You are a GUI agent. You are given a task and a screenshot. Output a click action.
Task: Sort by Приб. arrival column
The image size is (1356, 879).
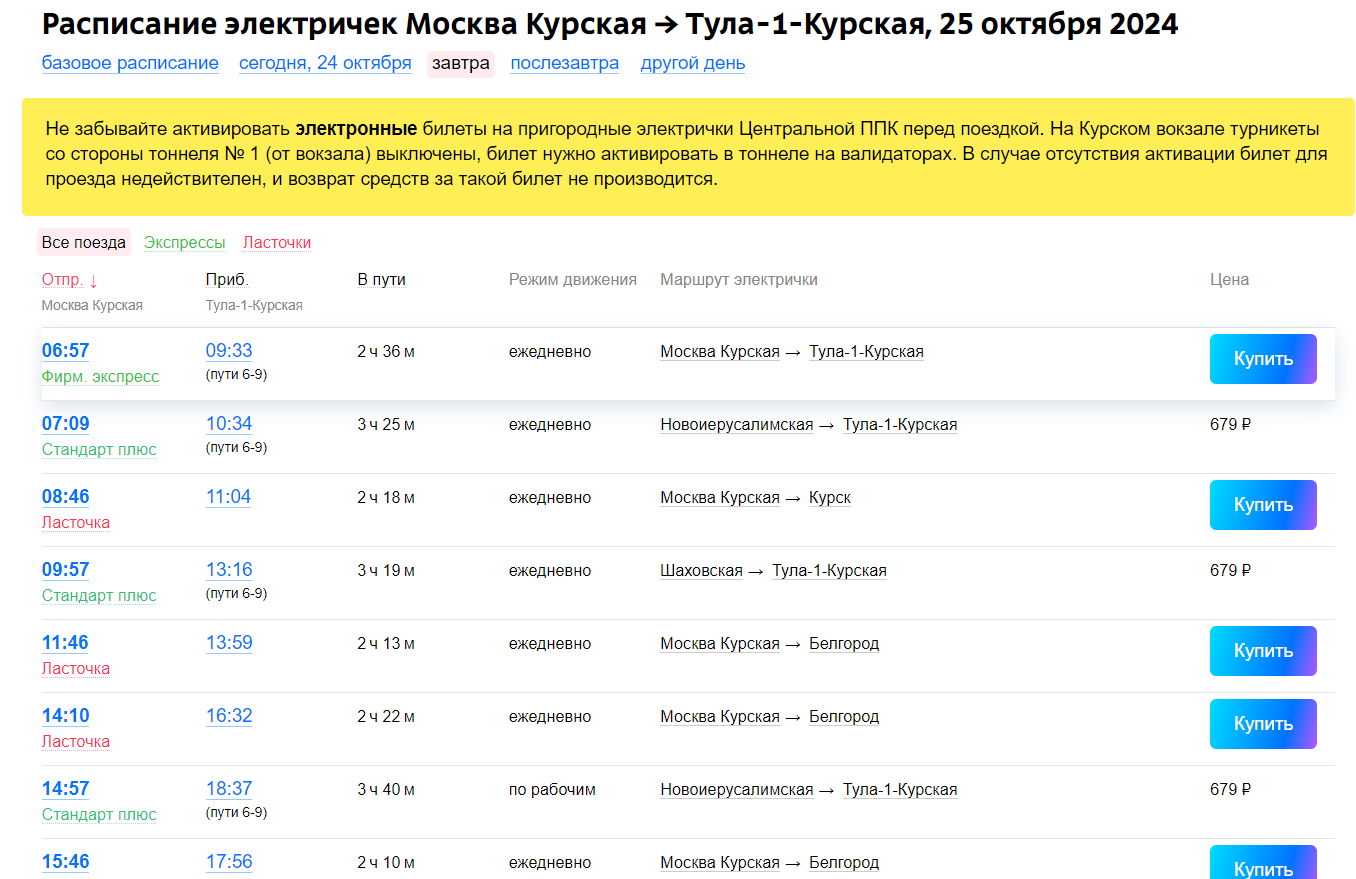coord(227,280)
